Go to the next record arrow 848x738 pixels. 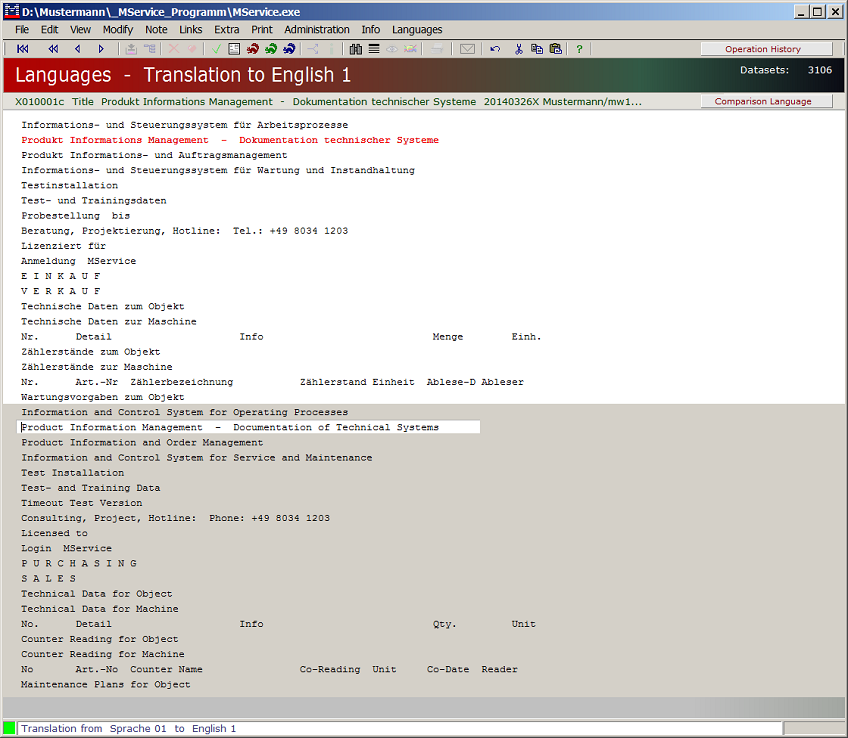click(101, 49)
